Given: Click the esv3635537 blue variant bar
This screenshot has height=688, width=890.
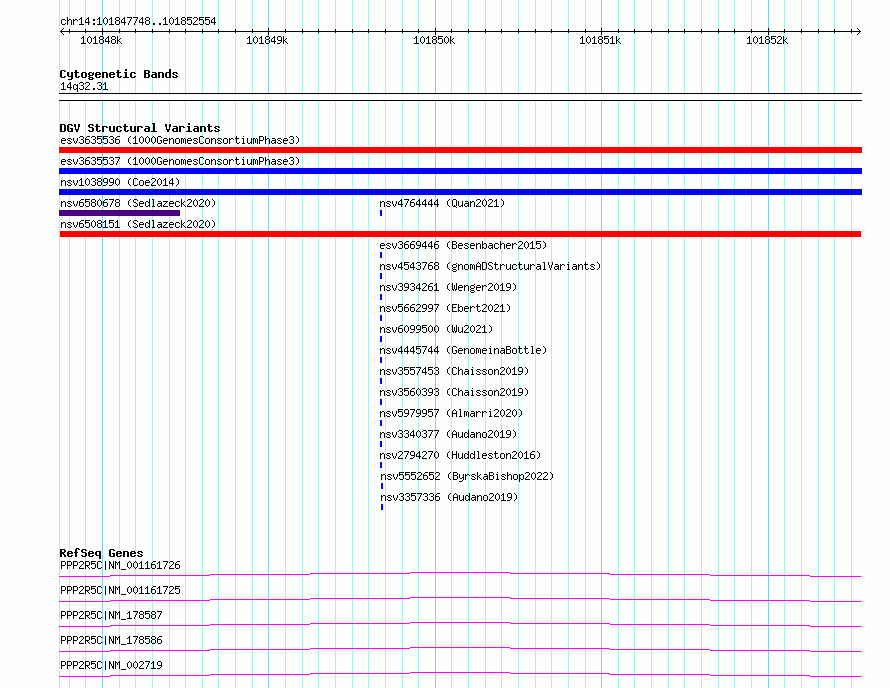Looking at the screenshot, I should (x=460, y=171).
